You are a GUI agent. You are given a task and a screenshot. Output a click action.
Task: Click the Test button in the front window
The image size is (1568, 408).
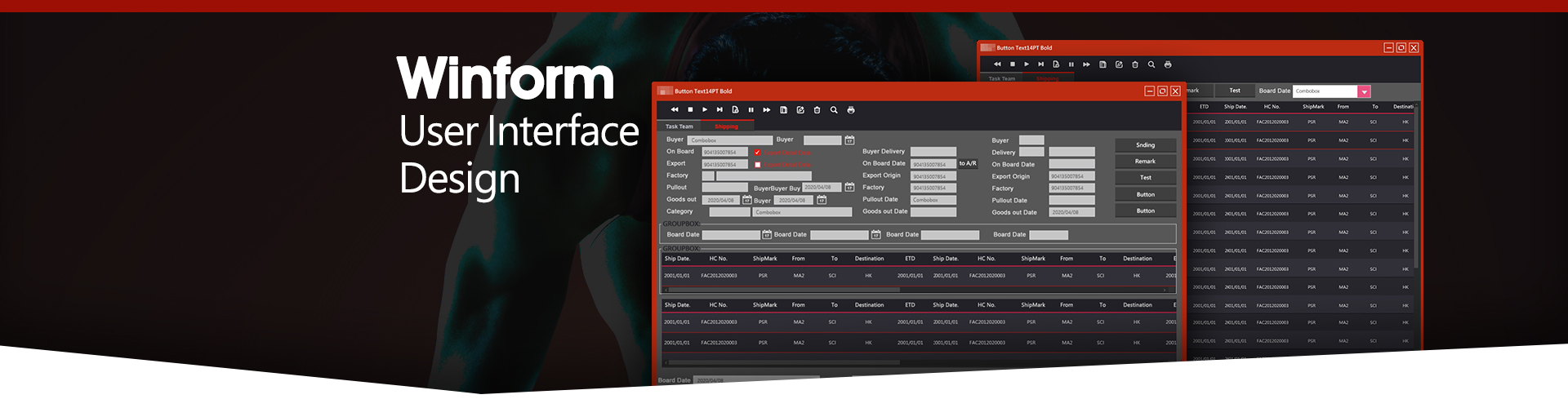click(1146, 178)
